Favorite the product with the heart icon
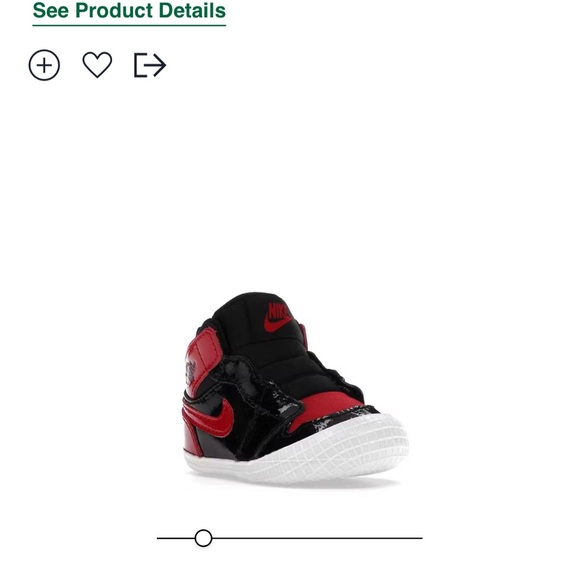Viewport: 580px width, 580px height. 97,65
